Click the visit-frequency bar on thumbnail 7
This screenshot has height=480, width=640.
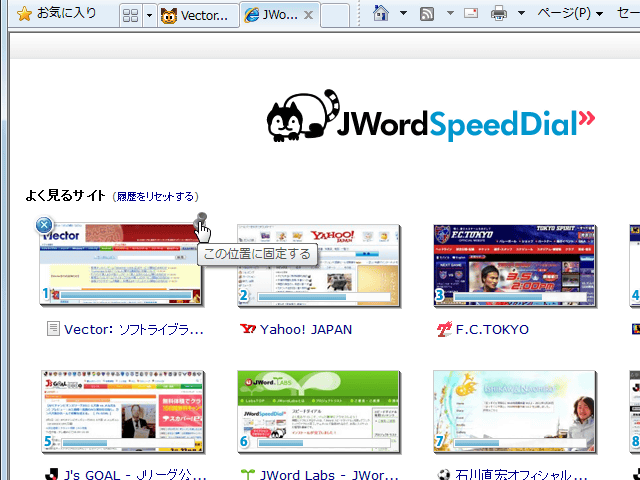coord(519,443)
